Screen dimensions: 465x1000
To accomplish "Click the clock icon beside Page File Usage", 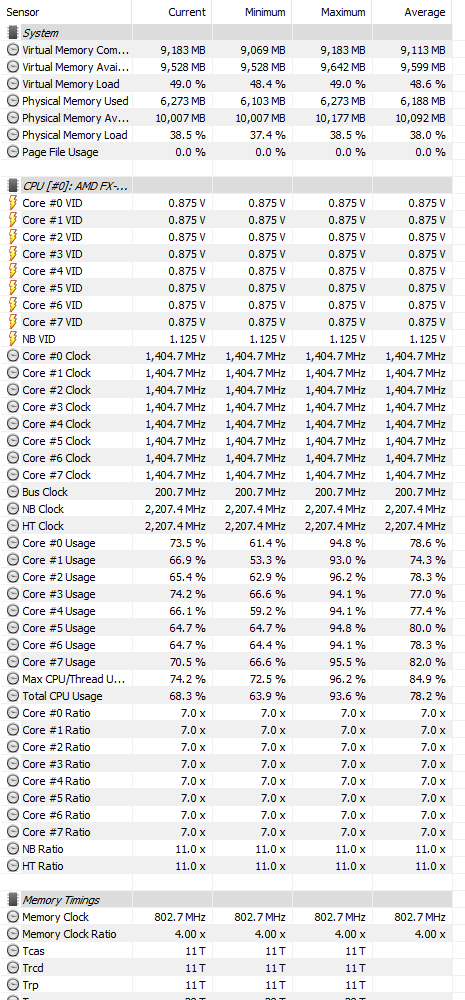I will click(13, 152).
